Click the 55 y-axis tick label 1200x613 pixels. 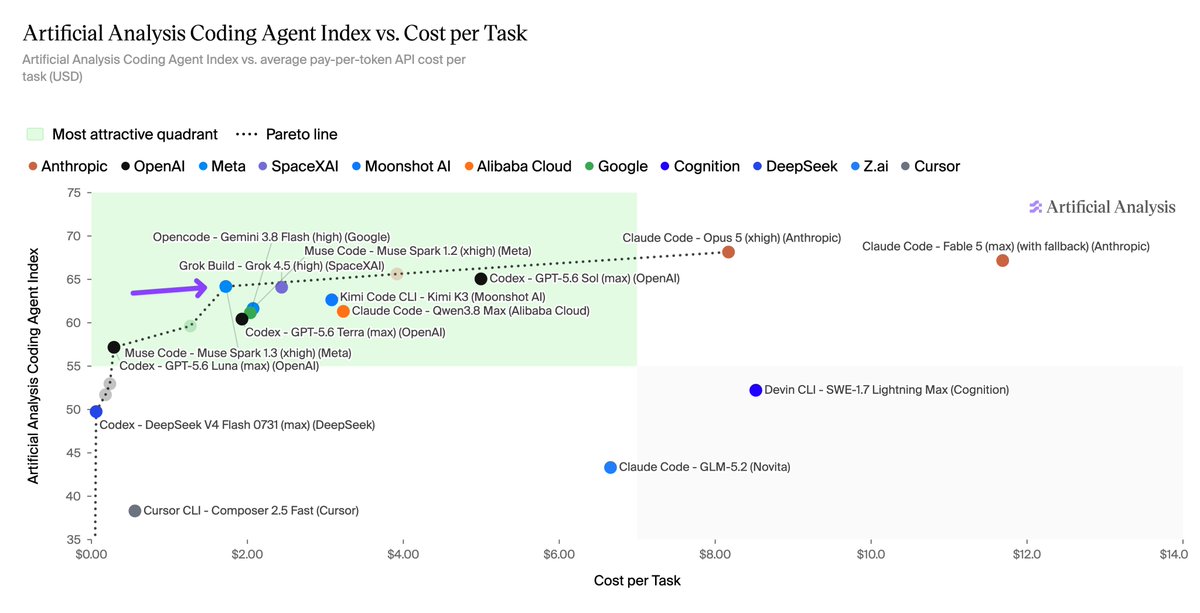point(75,366)
